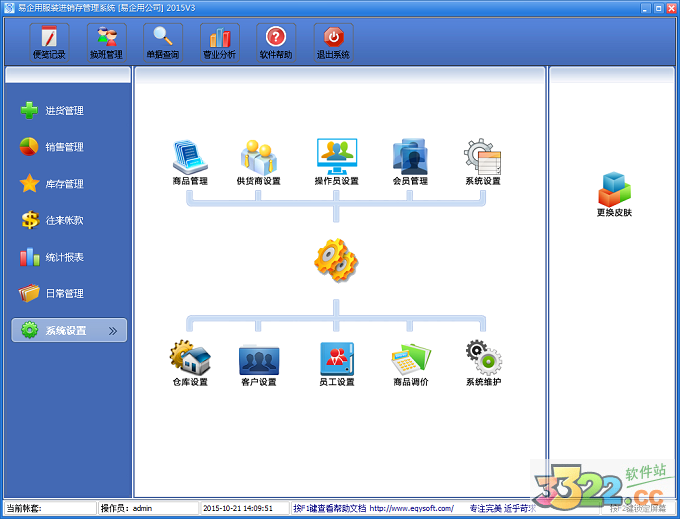Open 单据查询 document search
The width and height of the screenshot is (680, 519).
click(x=162, y=42)
